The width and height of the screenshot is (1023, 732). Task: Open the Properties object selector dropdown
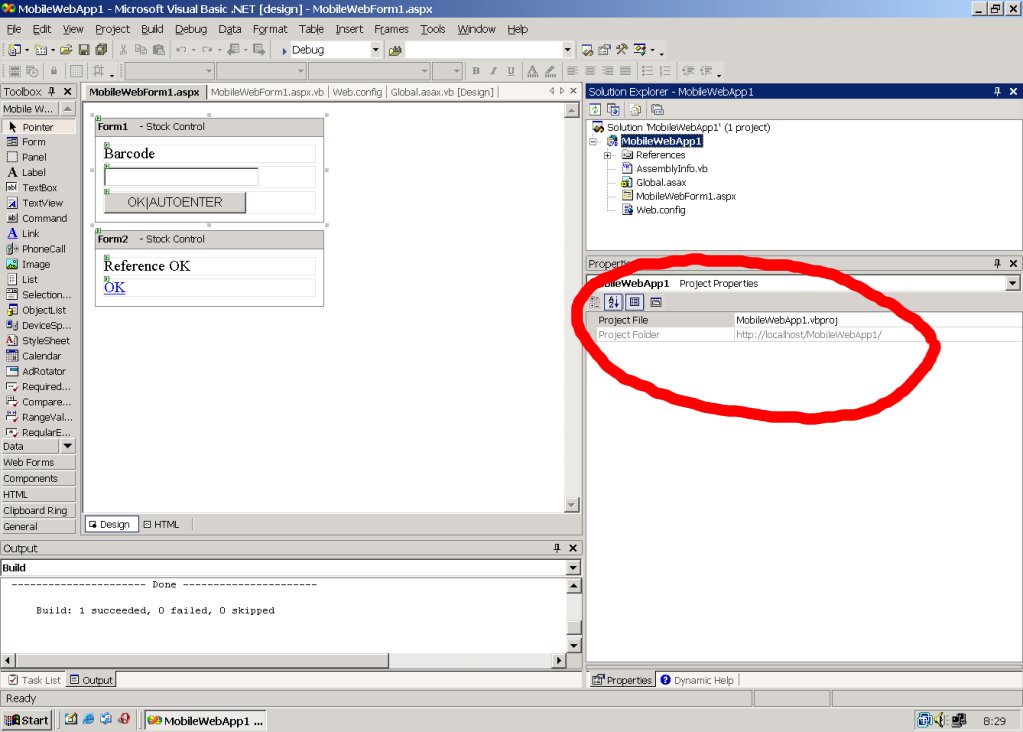[1013, 283]
